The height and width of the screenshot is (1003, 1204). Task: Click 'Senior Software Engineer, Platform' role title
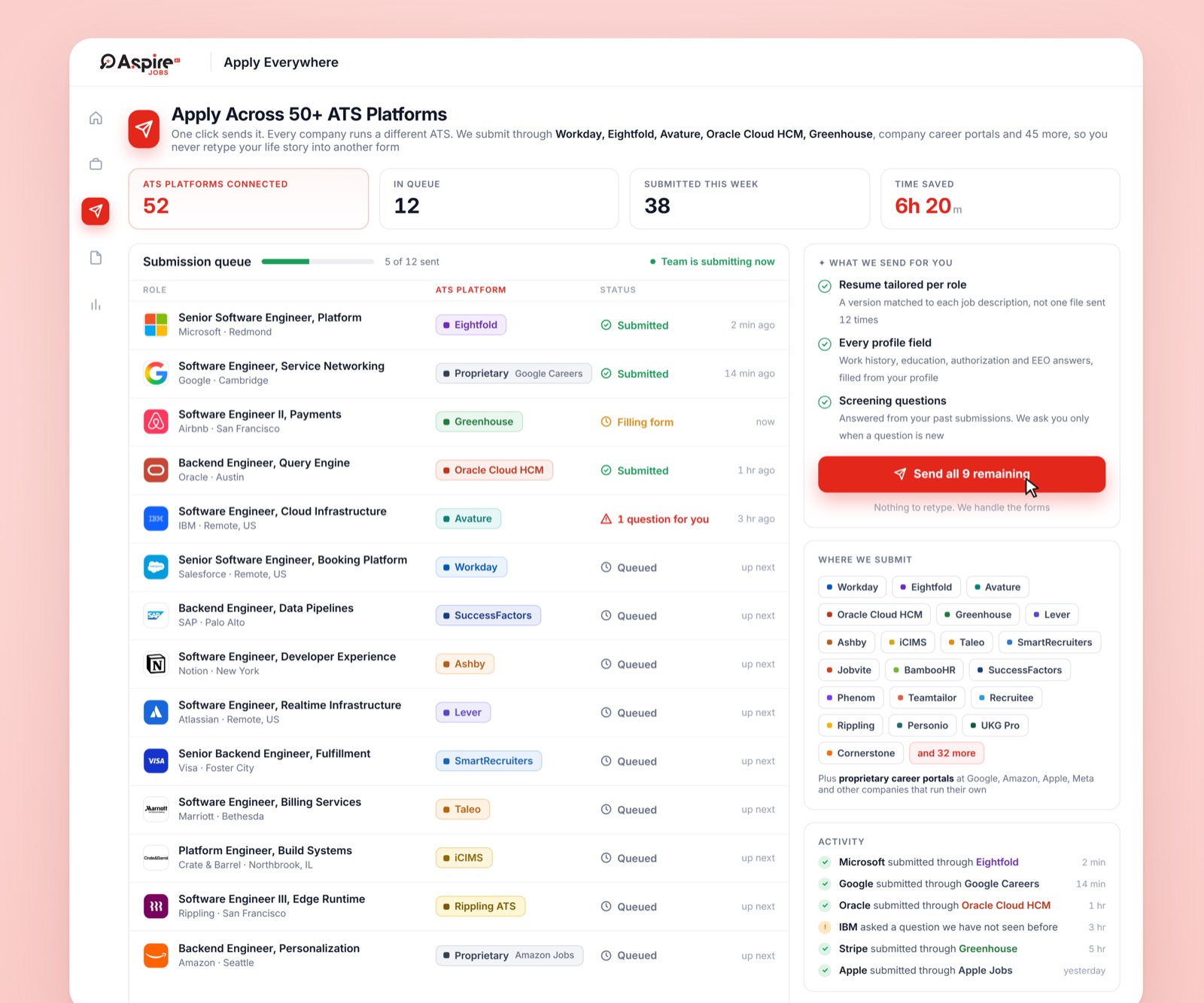(x=270, y=318)
